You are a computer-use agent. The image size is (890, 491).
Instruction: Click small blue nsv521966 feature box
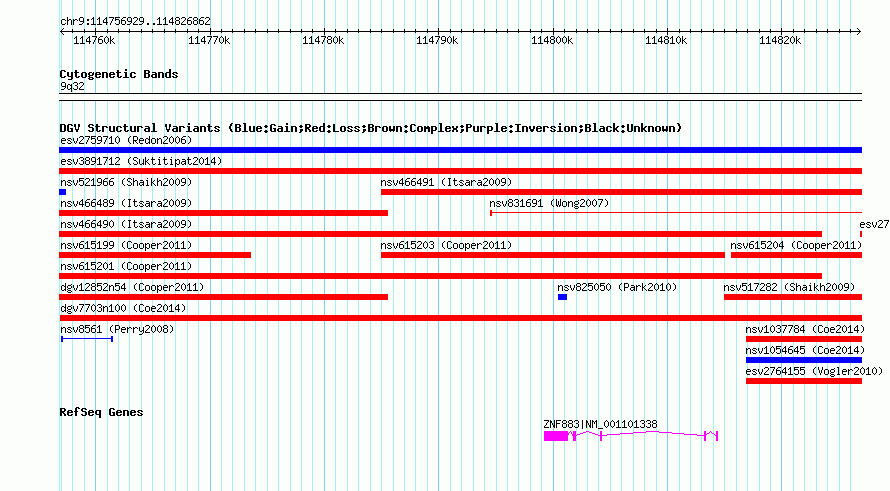[62, 192]
